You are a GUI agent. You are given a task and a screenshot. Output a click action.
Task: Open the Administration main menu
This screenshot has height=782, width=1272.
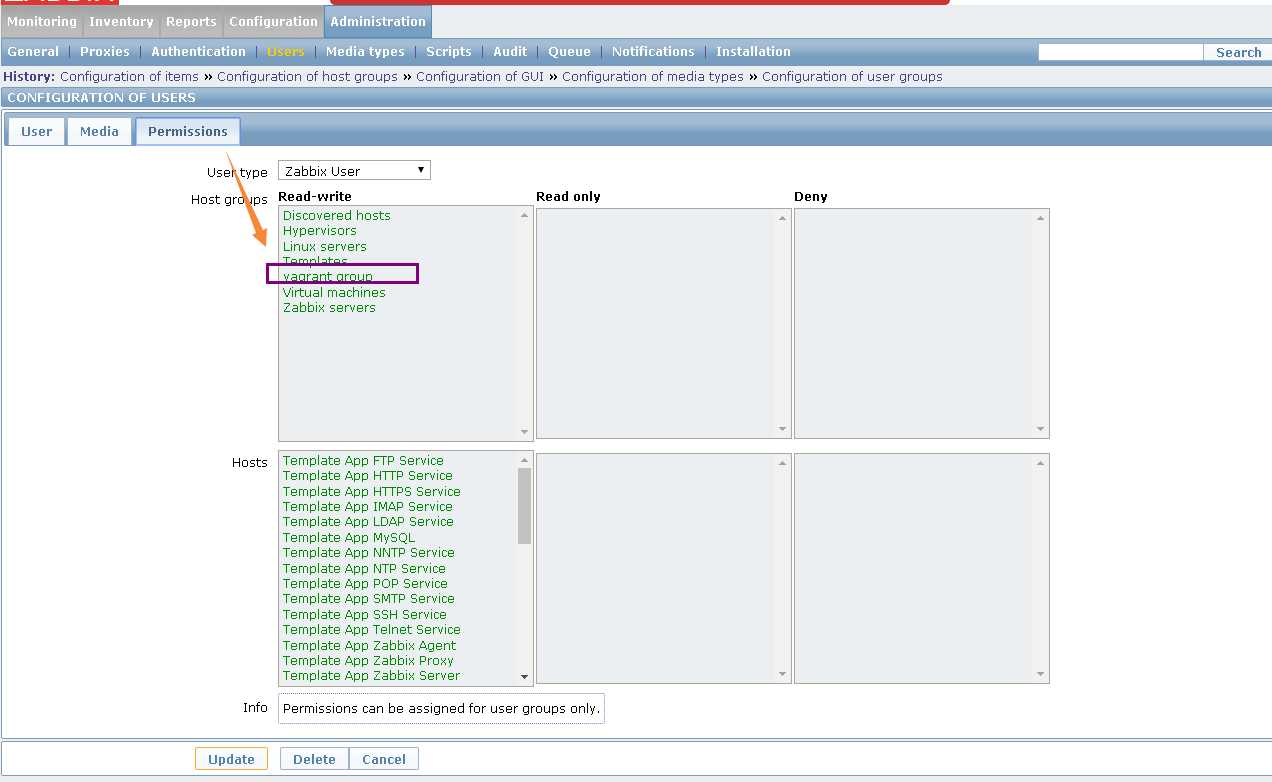point(378,21)
